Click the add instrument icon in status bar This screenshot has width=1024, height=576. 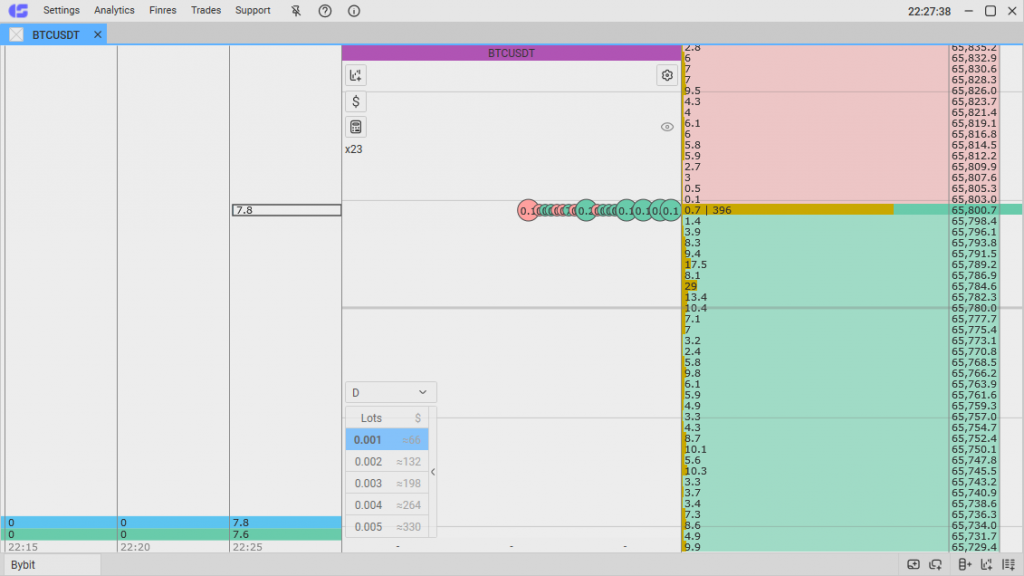pos(963,565)
